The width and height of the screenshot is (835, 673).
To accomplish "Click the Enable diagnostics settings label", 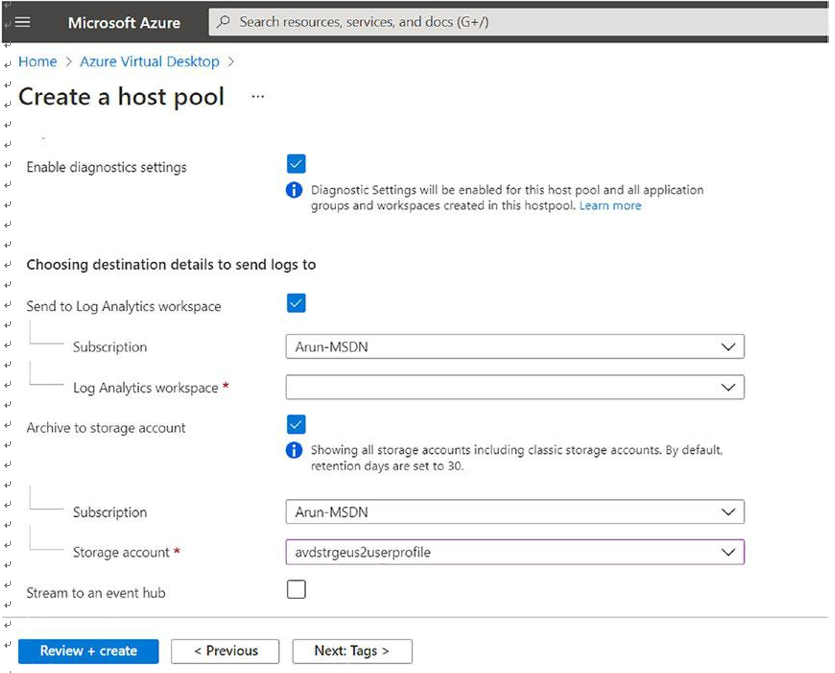I will tap(107, 167).
